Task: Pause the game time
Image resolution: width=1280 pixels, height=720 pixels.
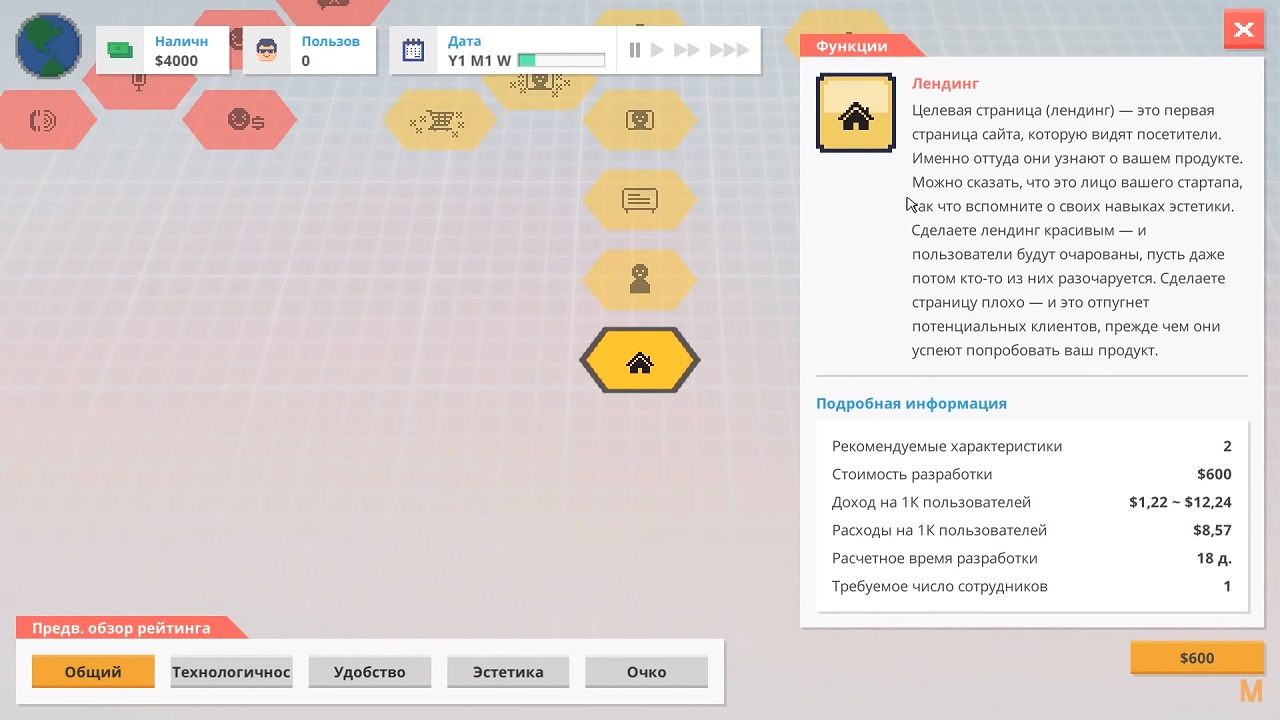Action: 635,50
